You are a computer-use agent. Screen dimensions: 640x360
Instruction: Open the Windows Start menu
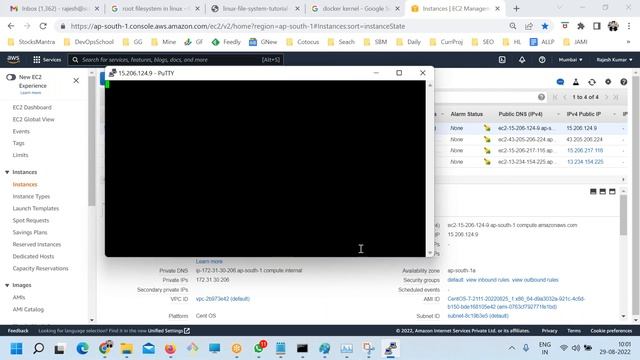click(x=16, y=349)
